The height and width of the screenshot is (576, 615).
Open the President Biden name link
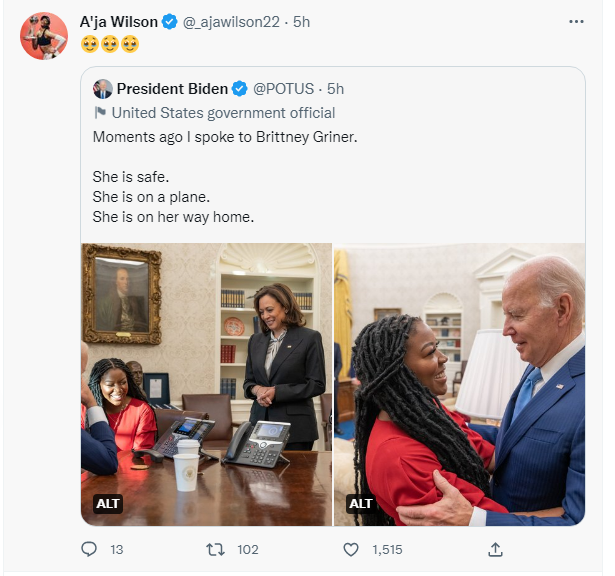pos(172,89)
